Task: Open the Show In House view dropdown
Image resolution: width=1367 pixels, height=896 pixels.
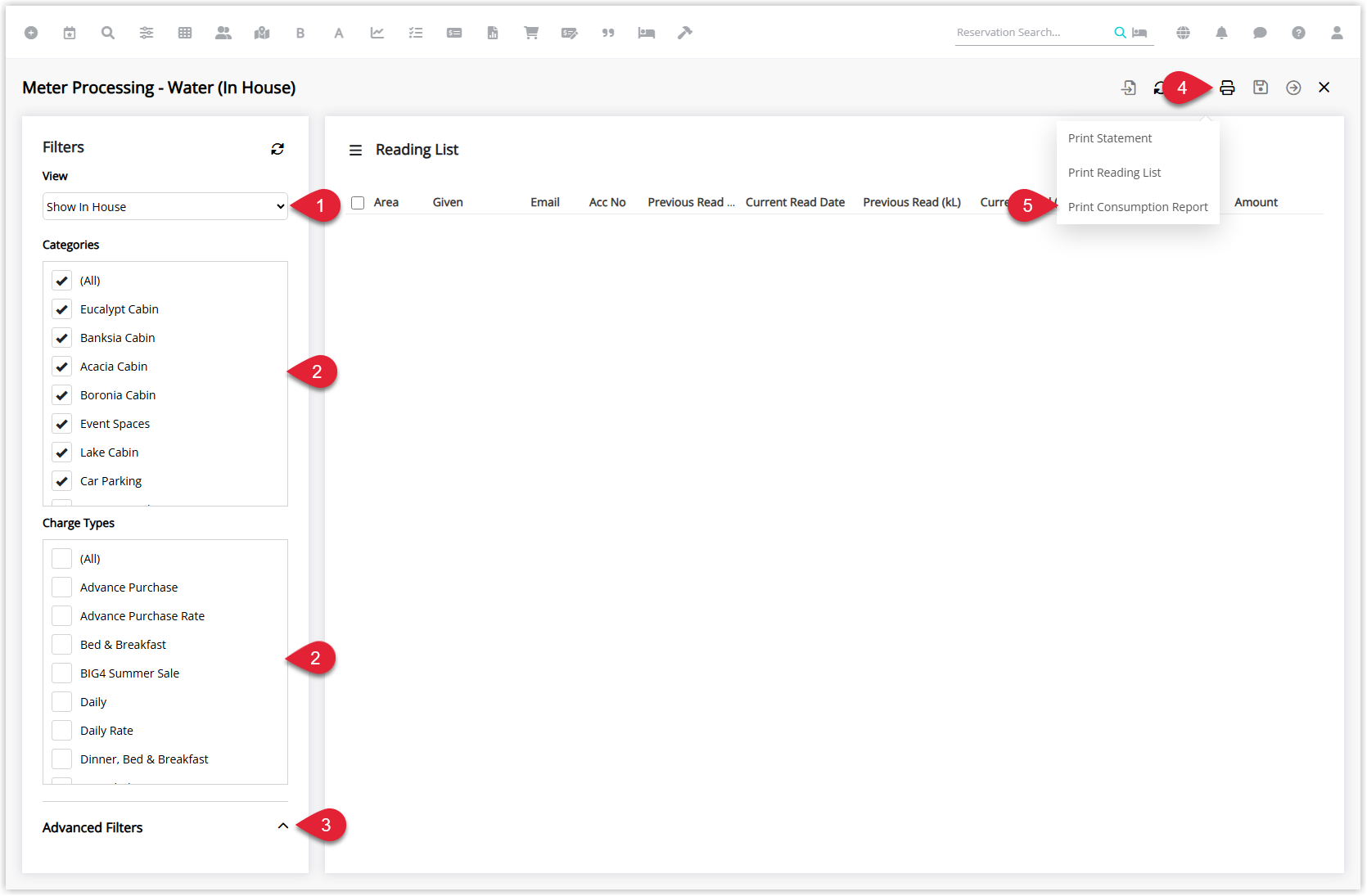Action: click(x=165, y=206)
